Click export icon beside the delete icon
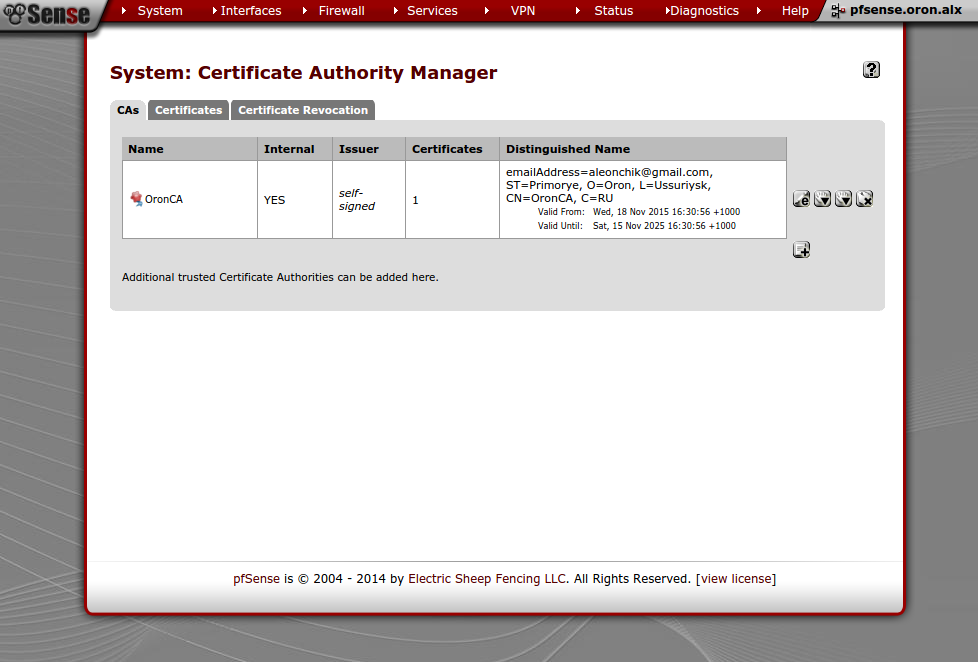Screen dimensions: 978x662 tap(843, 199)
